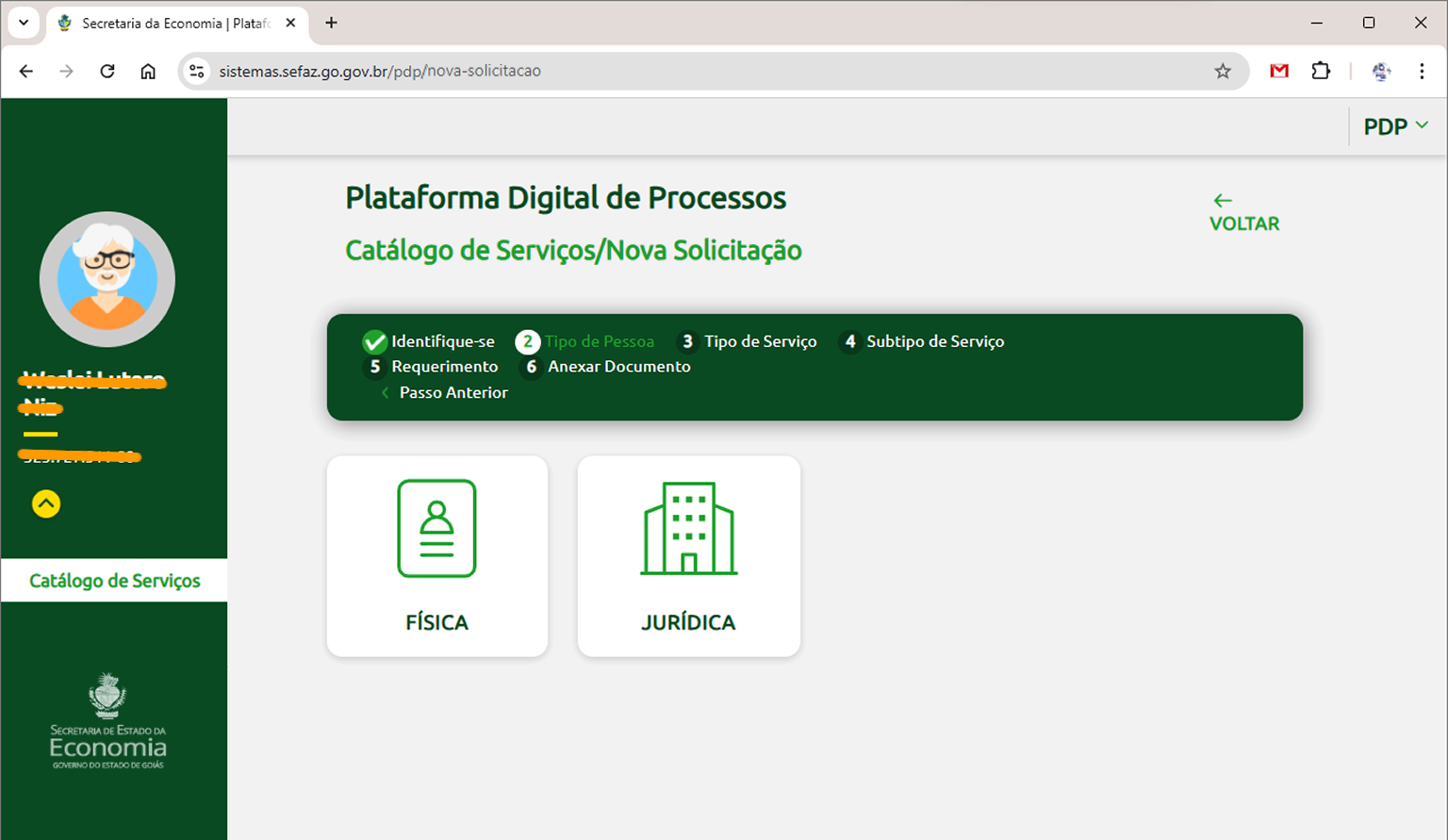The image size is (1448, 840).
Task: Open the Chrome three-dot menu
Action: (1422, 71)
